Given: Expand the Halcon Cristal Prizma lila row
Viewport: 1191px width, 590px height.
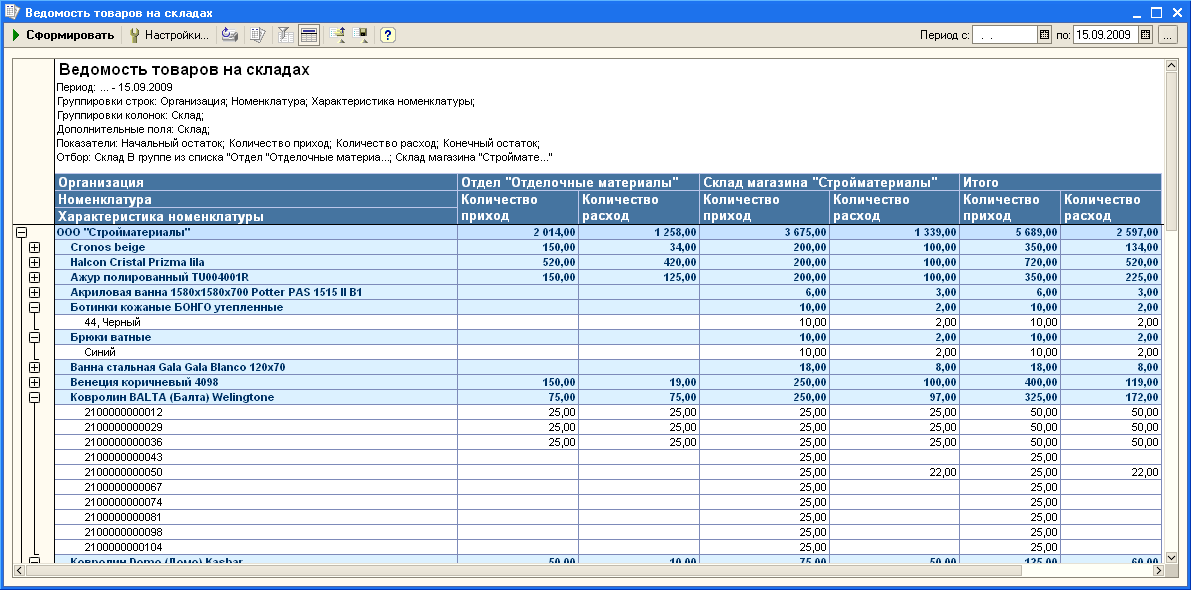Looking at the screenshot, I should 34,262.
